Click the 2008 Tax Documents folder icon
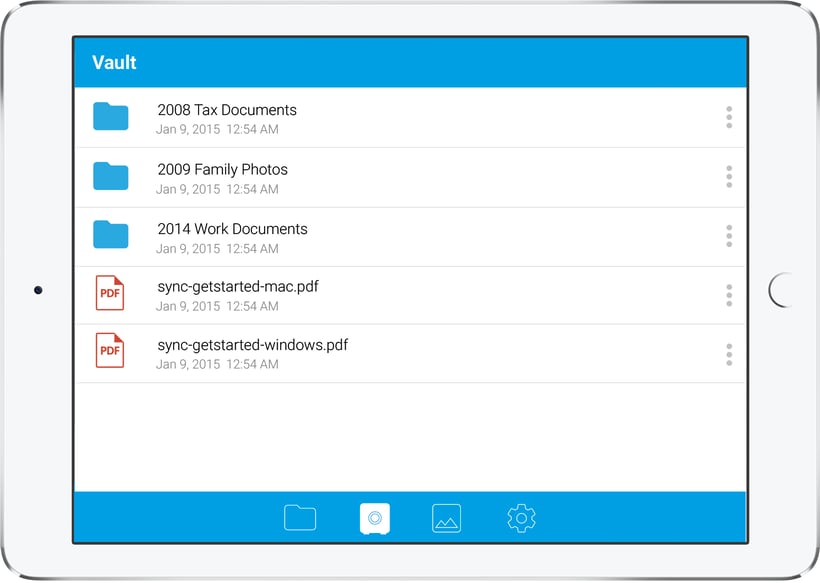The height and width of the screenshot is (583, 820). (110, 117)
